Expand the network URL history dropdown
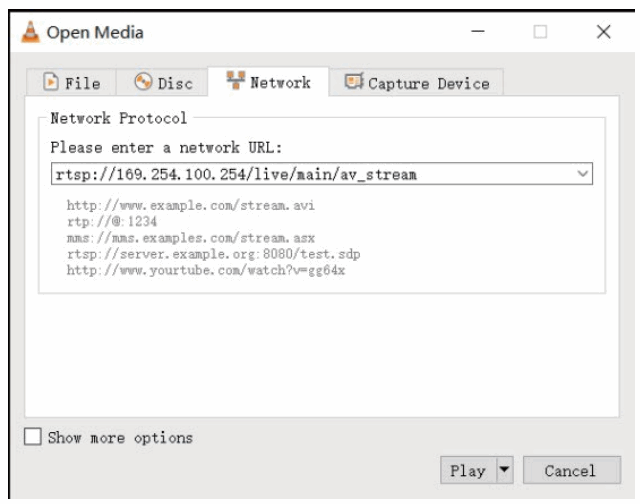This screenshot has width=640, height=504. pos(584,176)
